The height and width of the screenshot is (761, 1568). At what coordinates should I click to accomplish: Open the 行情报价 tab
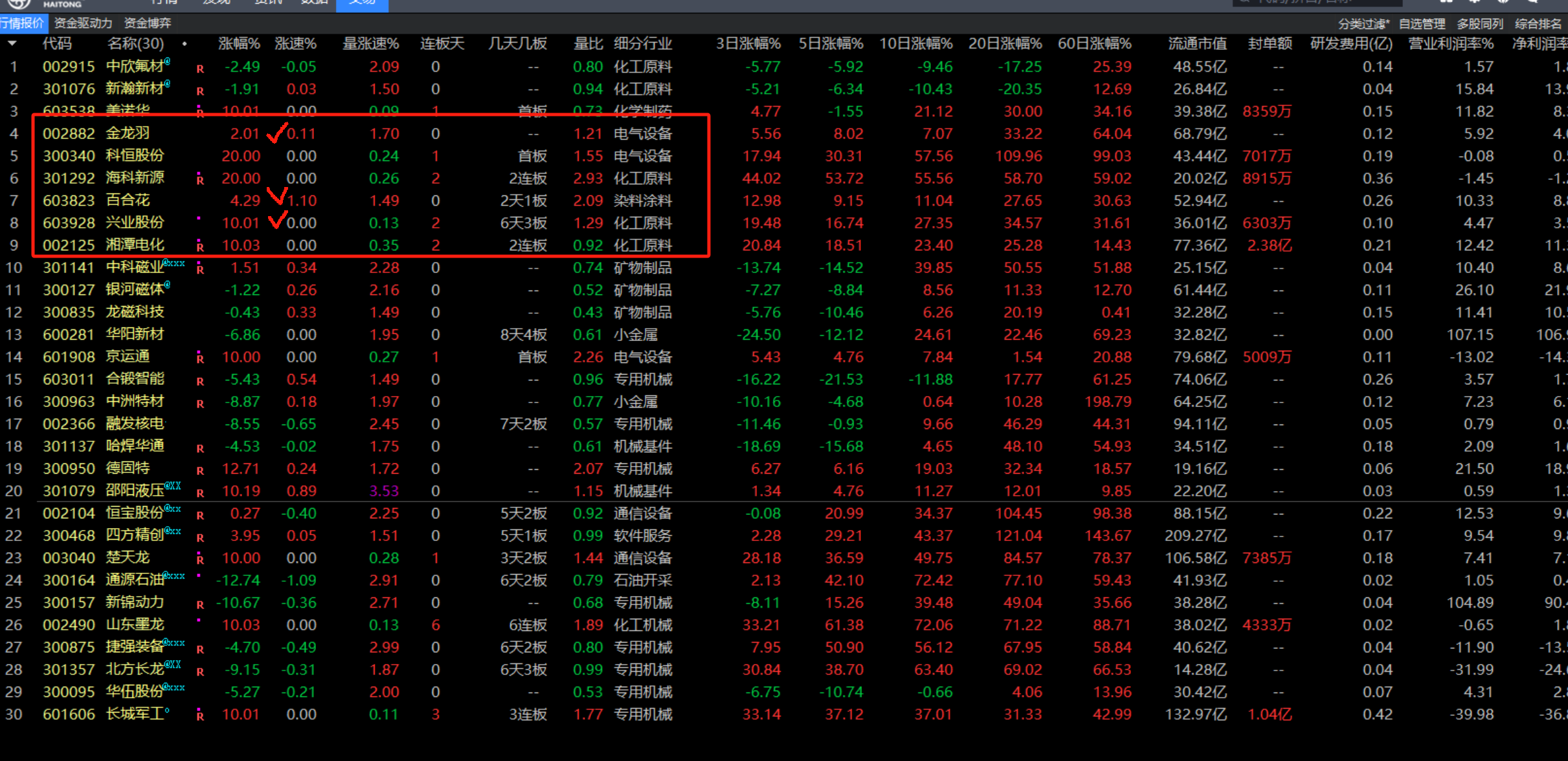click(23, 23)
